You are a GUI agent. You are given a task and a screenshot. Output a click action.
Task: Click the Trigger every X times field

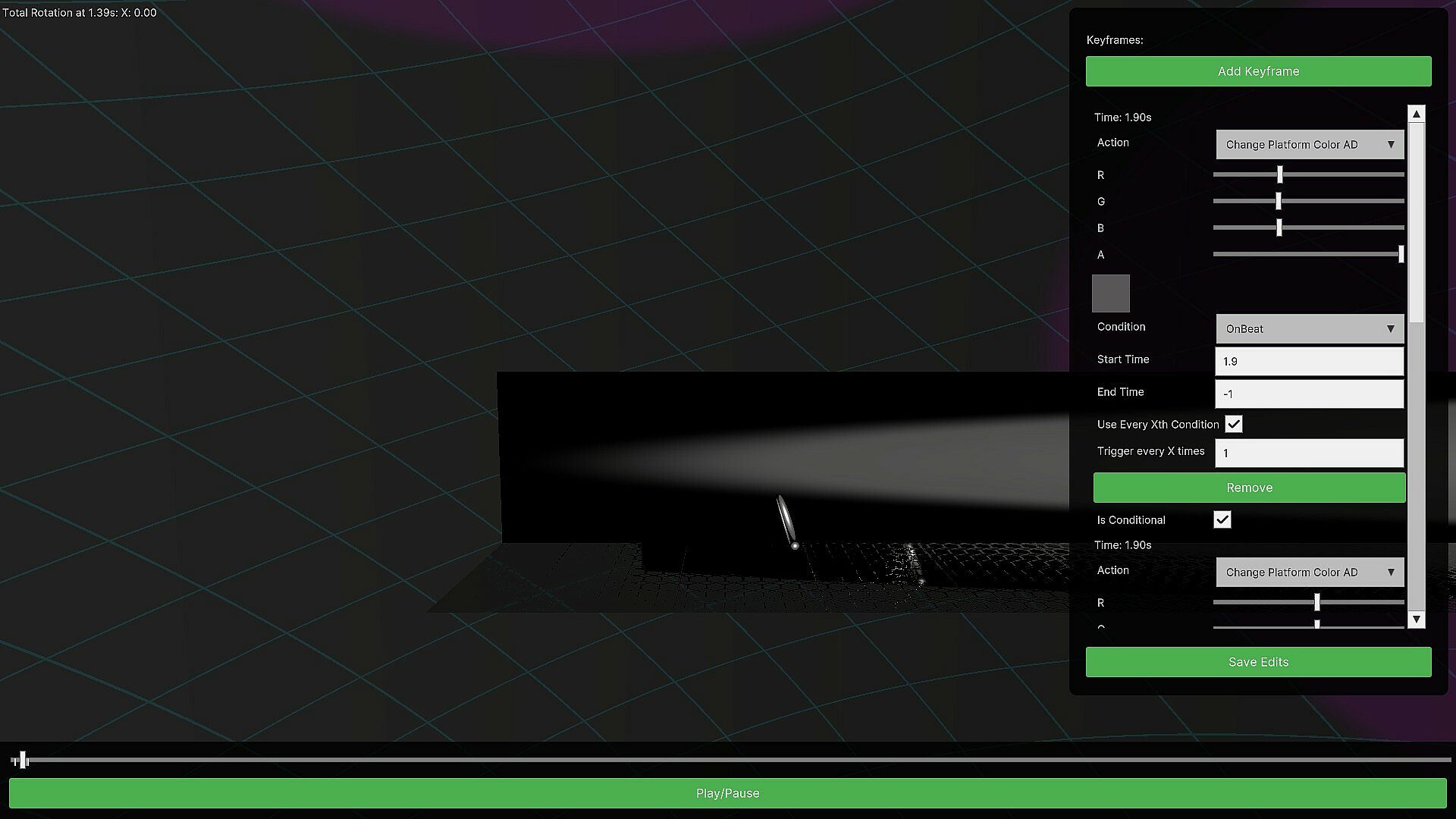pyautogui.click(x=1309, y=453)
